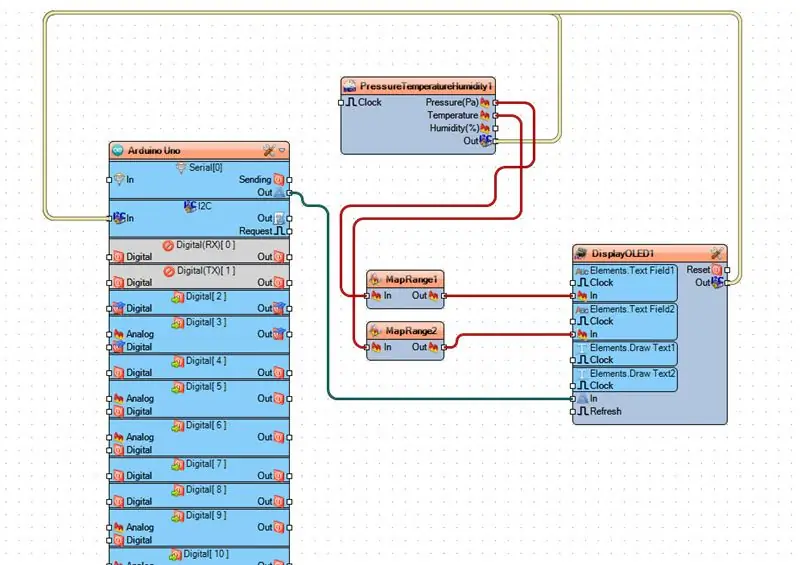
Task: Click the Serial[0] channel header icon
Action: click(181, 167)
